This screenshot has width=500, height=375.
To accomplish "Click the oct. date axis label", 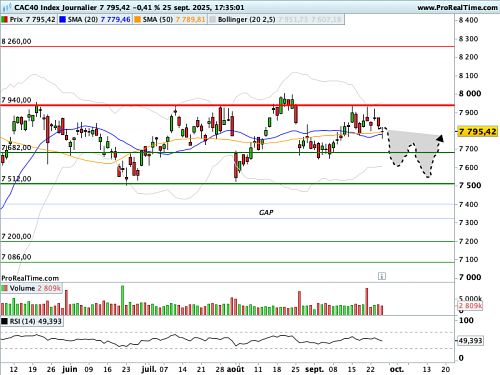I will (x=396, y=369).
